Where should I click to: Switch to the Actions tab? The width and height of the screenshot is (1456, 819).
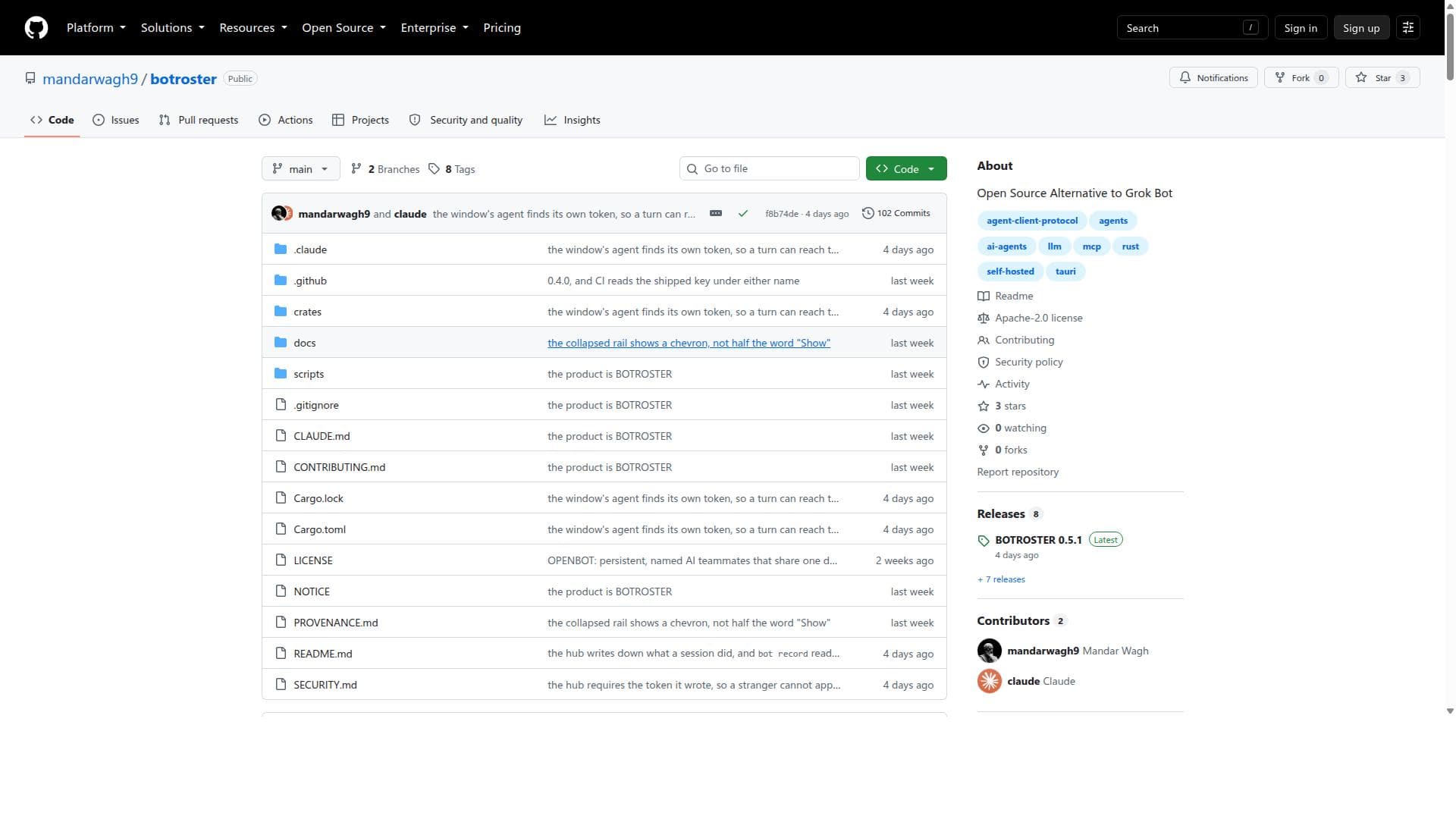[x=285, y=120]
